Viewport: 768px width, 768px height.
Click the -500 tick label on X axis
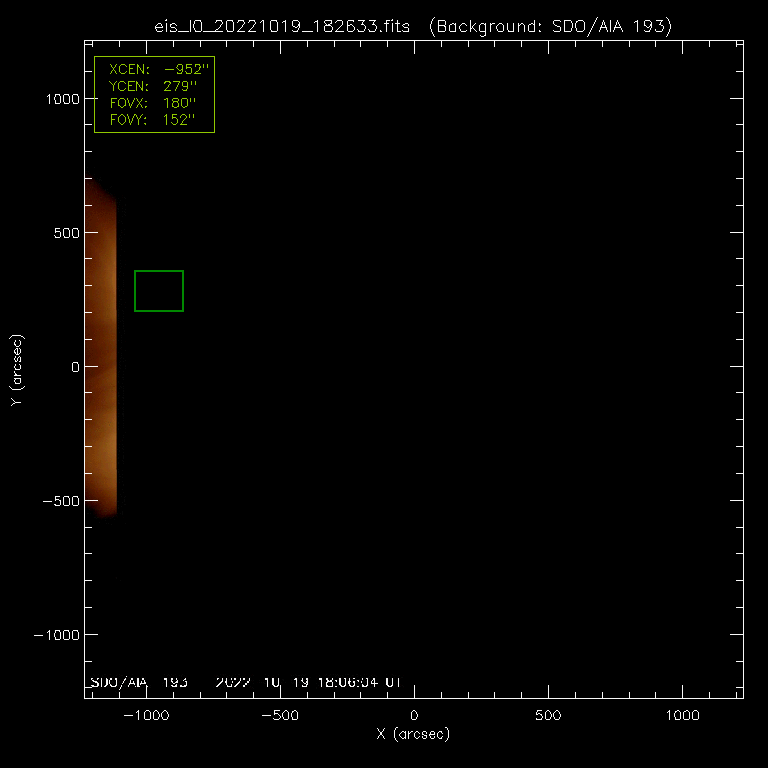280,716
